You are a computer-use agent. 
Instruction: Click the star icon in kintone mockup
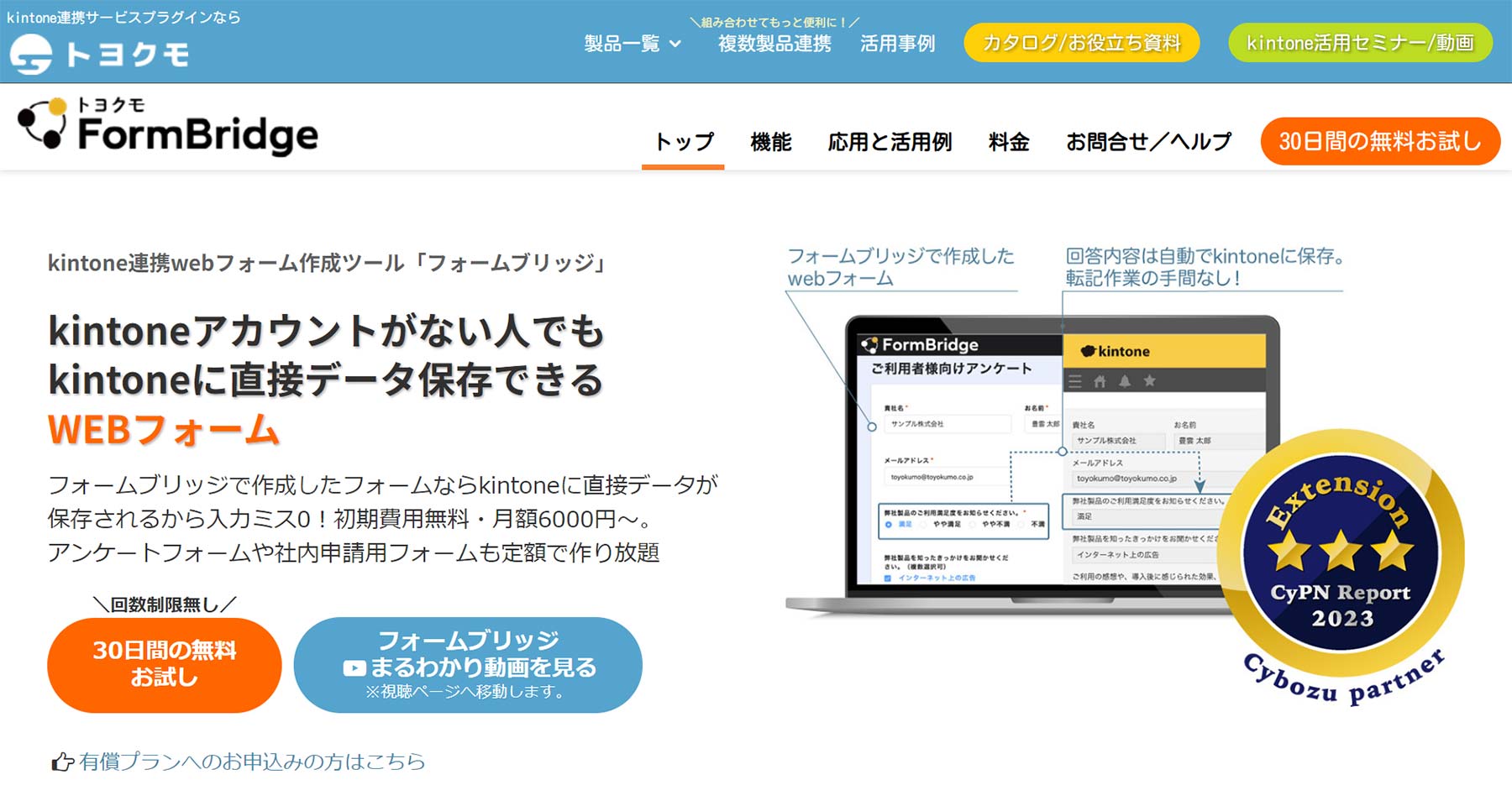pyautogui.click(x=1149, y=381)
